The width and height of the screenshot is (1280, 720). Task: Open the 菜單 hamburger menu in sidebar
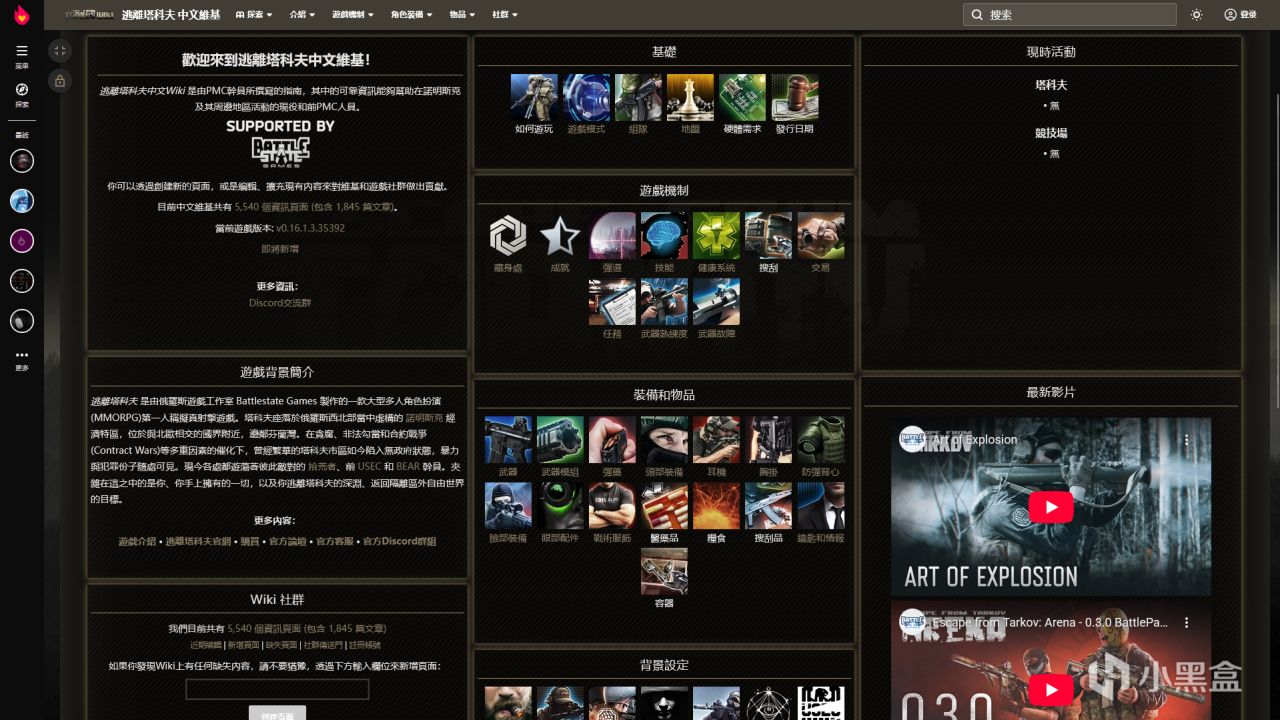(x=22, y=56)
